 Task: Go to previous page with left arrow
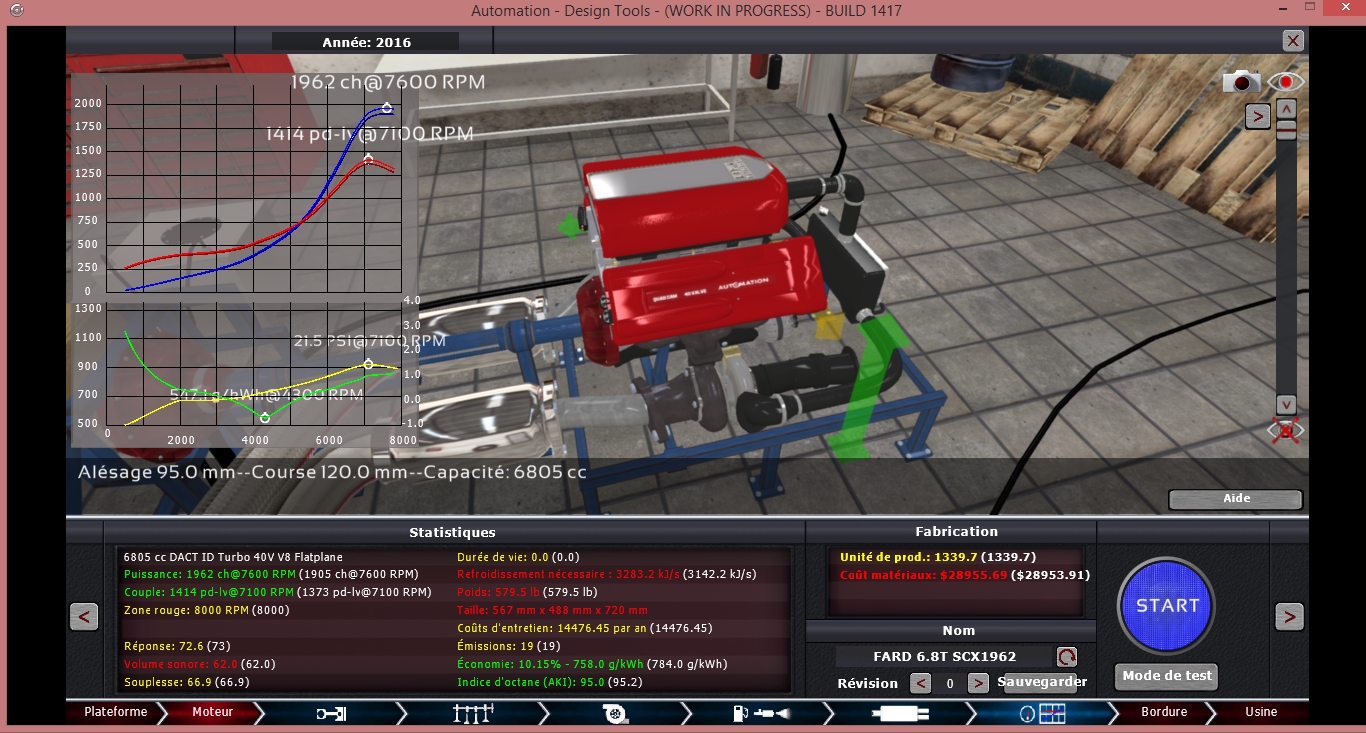(84, 617)
